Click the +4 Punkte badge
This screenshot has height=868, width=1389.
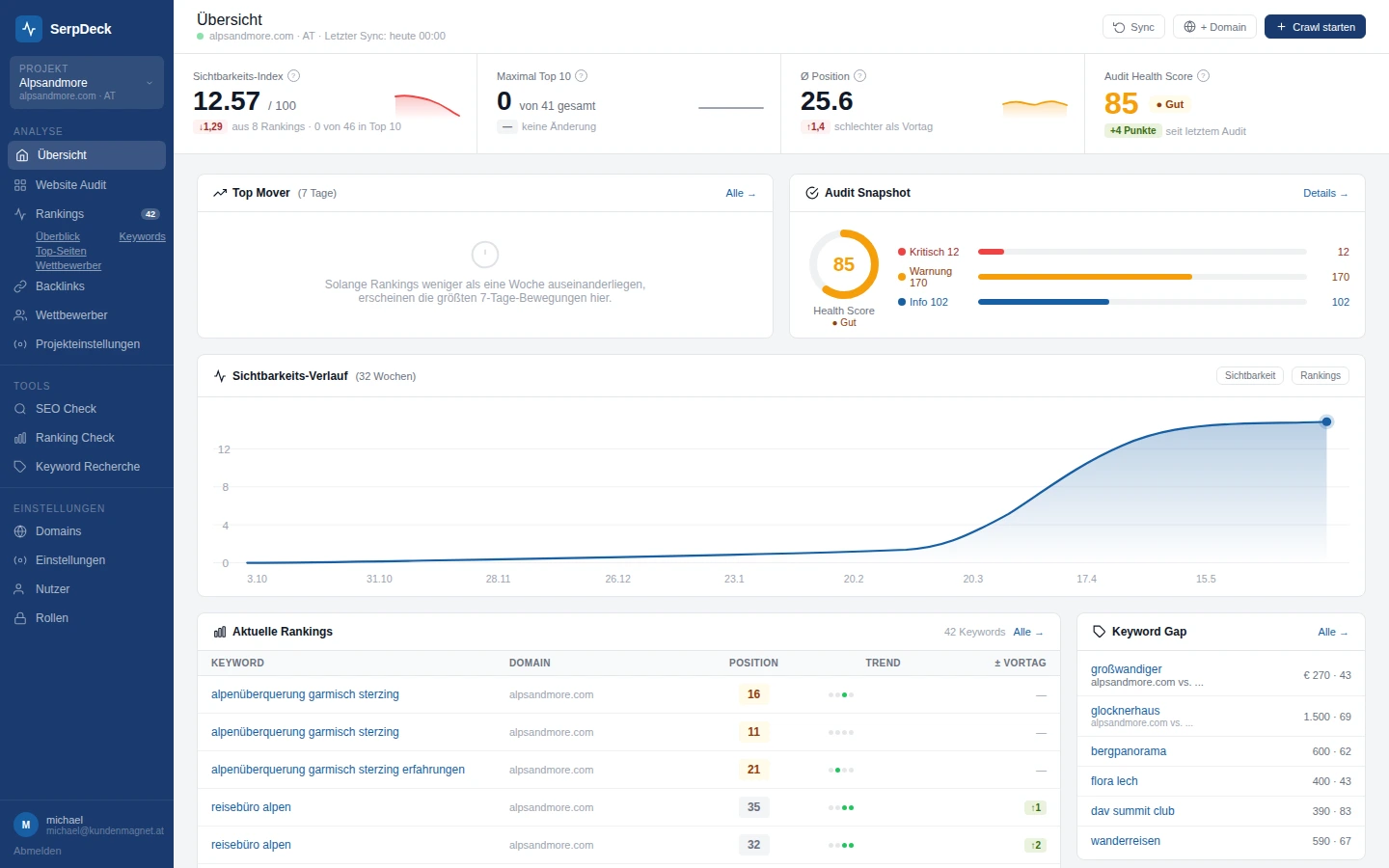(x=1132, y=130)
